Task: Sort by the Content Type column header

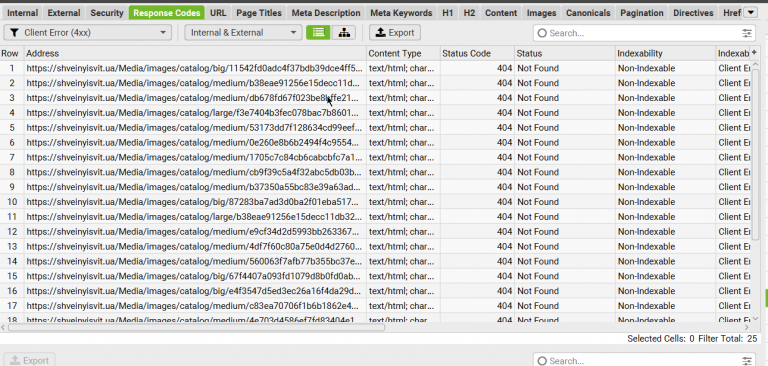Action: (x=403, y=53)
